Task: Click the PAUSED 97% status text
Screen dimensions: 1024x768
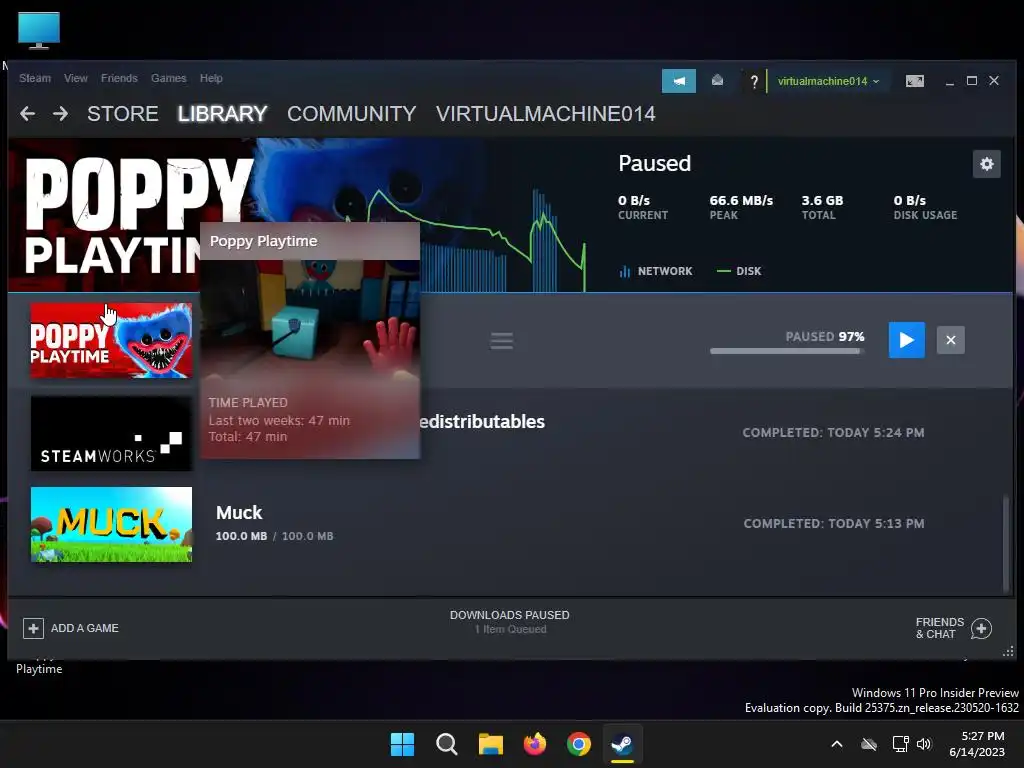Action: pos(825,336)
